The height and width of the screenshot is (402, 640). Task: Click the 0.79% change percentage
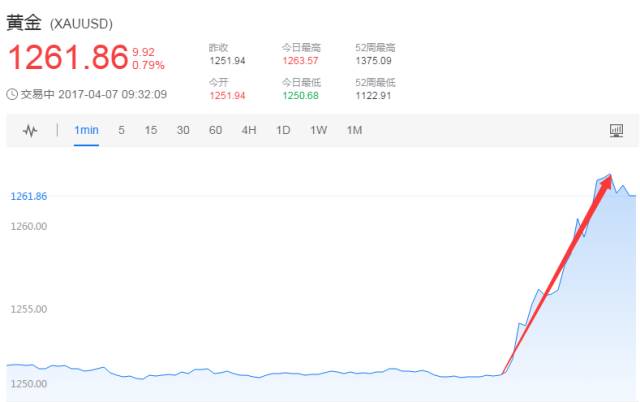pos(148,66)
